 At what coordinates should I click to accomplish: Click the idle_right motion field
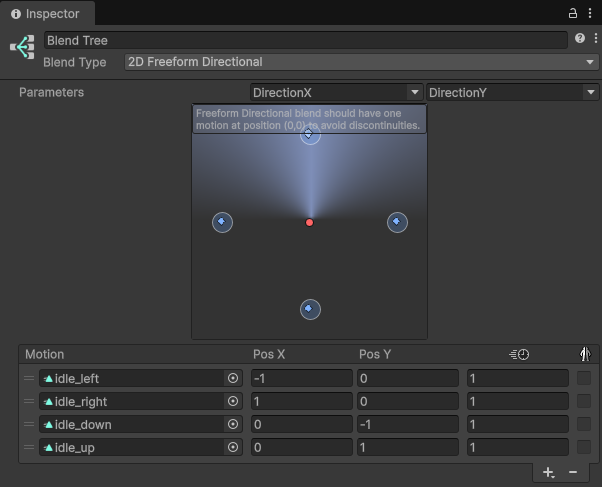[132, 401]
